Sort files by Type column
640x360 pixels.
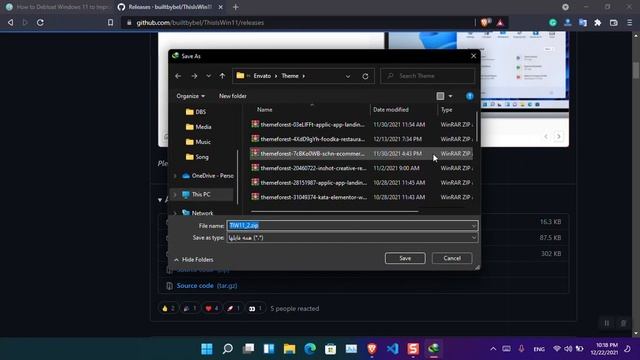pos(447,109)
